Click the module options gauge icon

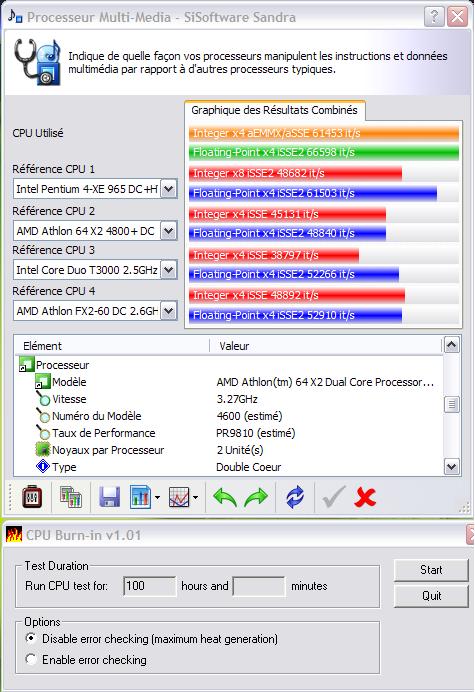[32, 497]
